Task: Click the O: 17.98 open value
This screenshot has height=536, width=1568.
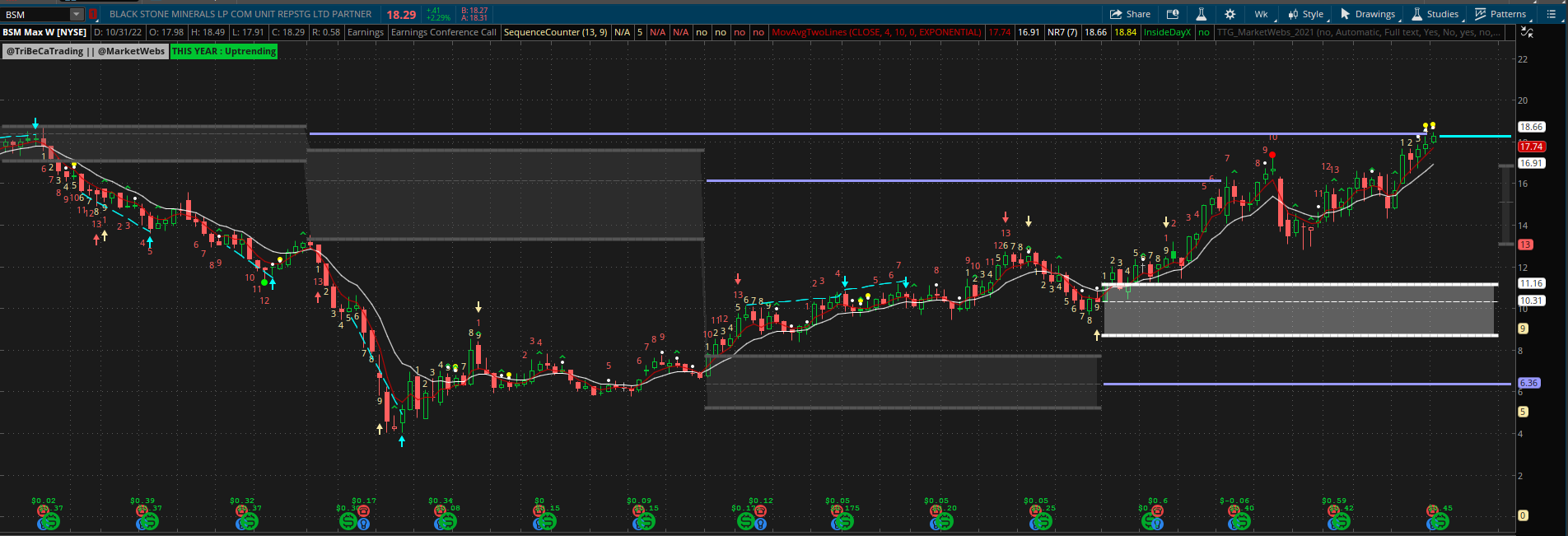Action: click(167, 32)
